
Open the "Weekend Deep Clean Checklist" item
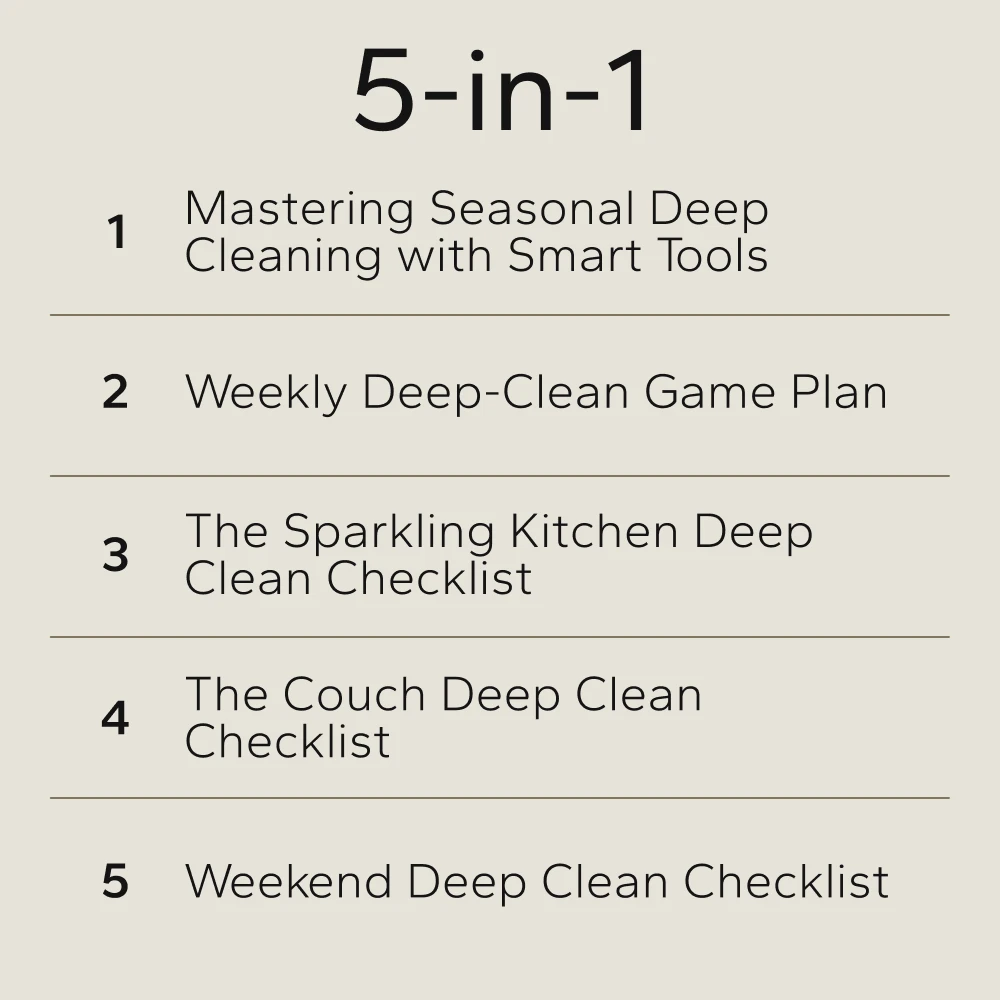(x=537, y=881)
